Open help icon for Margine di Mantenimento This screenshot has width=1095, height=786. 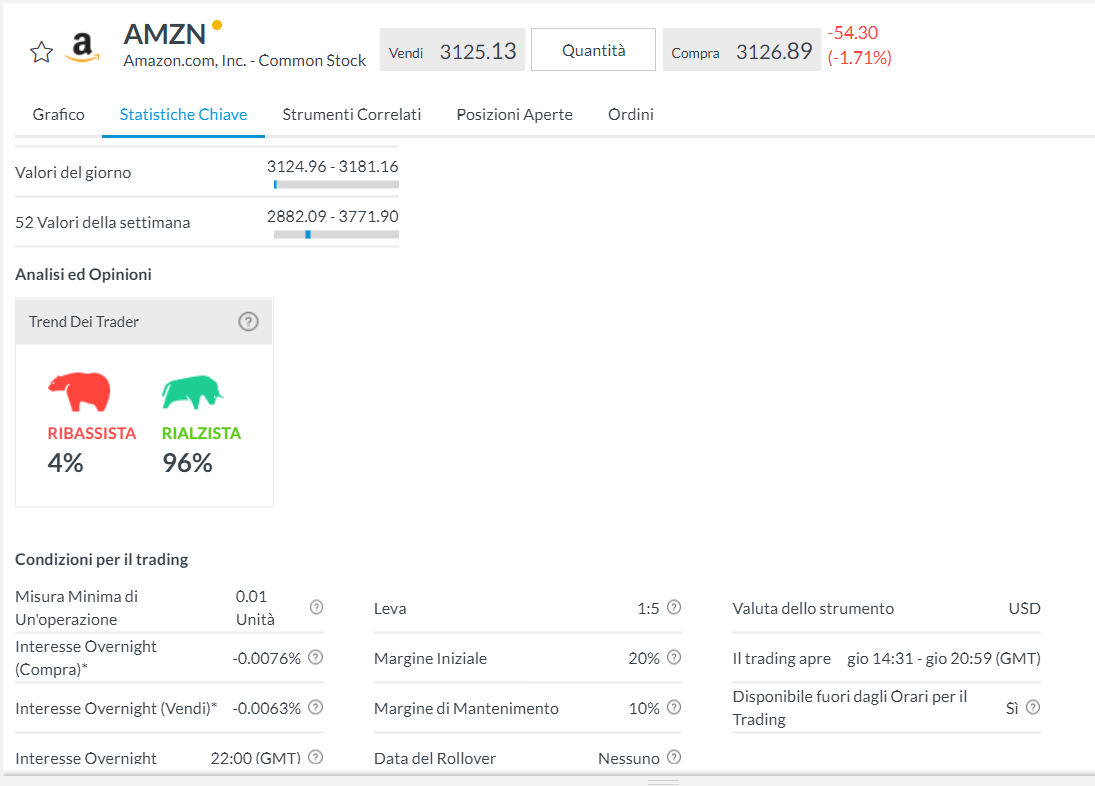tap(674, 708)
